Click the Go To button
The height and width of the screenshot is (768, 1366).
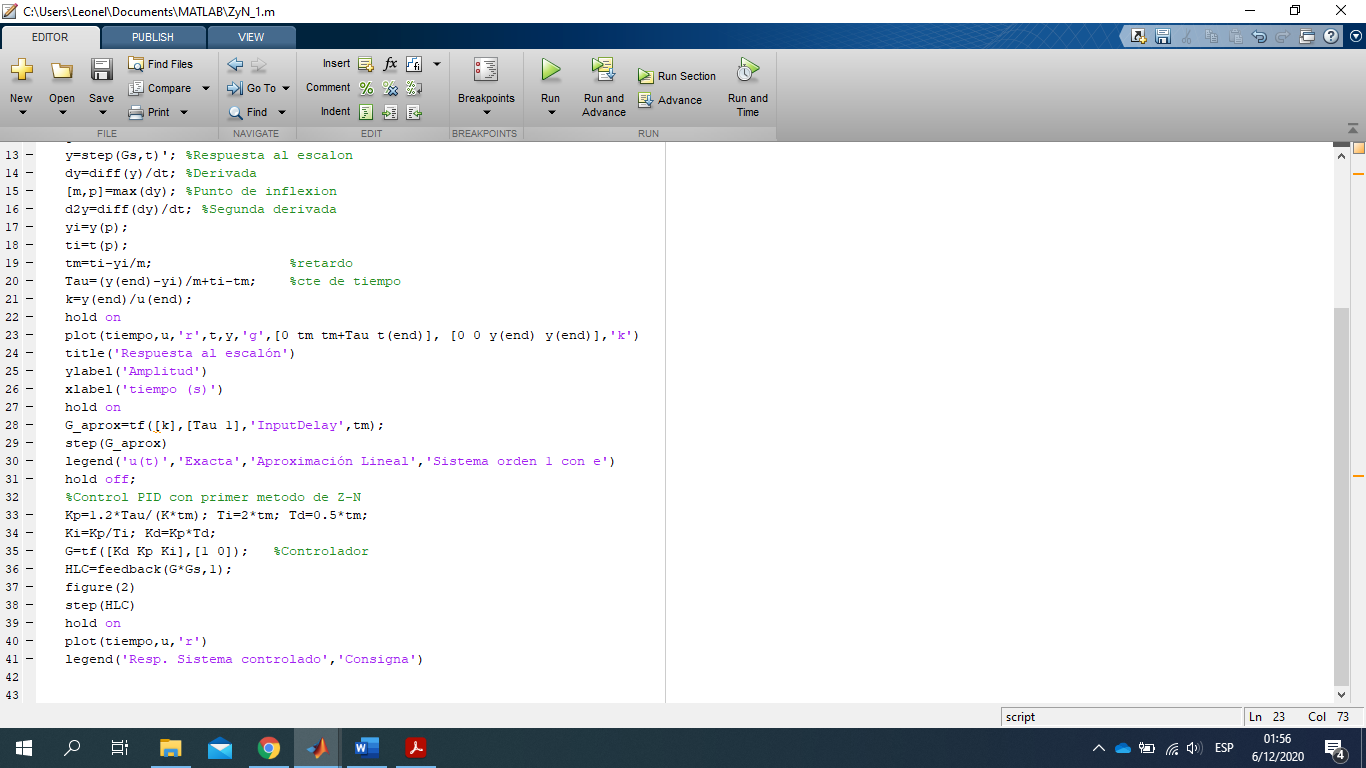pyautogui.click(x=252, y=88)
